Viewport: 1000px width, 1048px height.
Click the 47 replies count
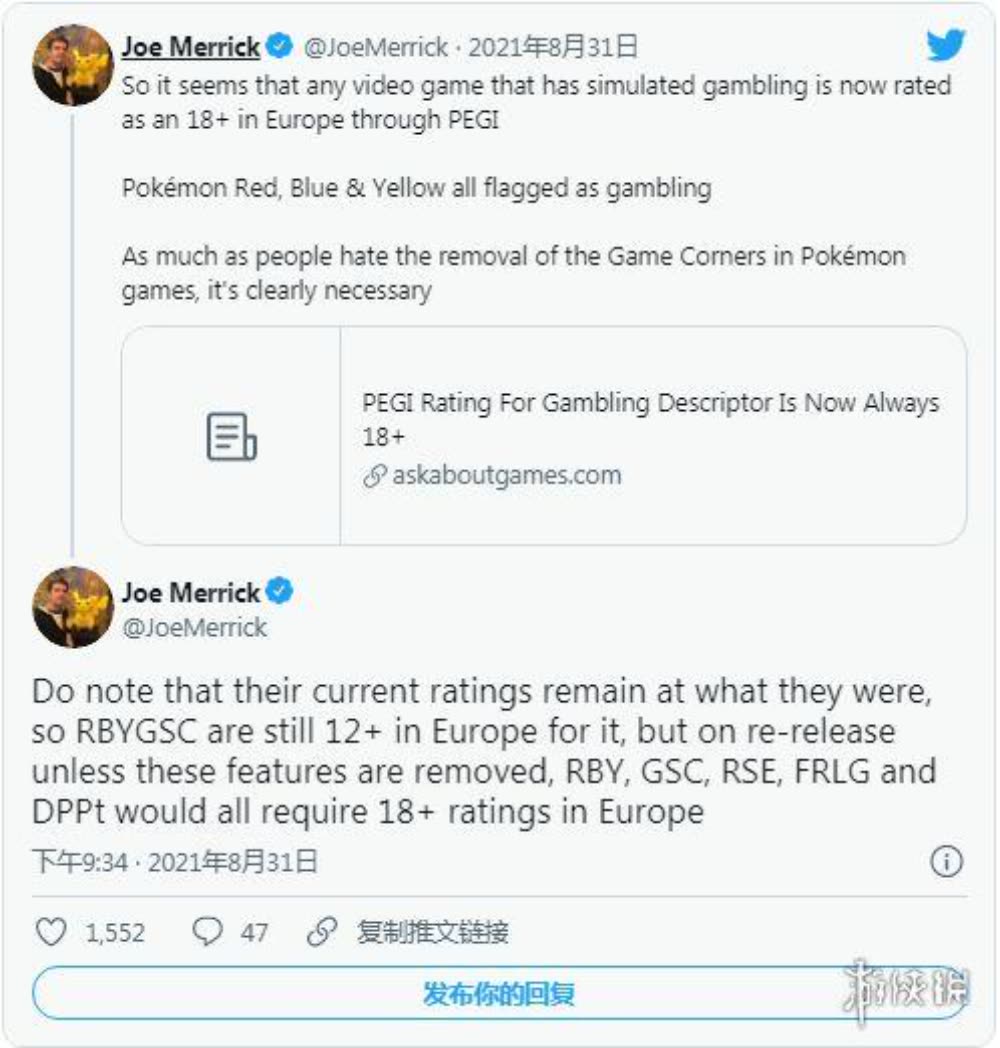tap(254, 933)
